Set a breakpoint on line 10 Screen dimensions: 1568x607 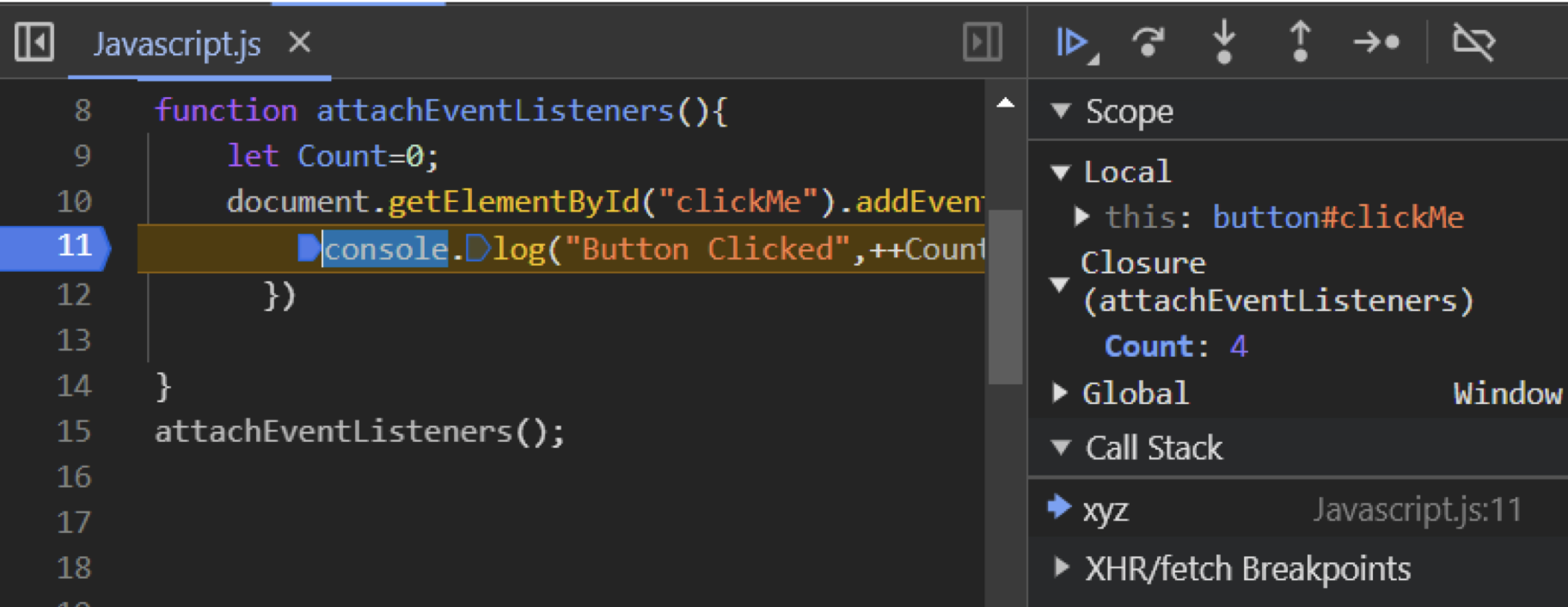[x=74, y=201]
